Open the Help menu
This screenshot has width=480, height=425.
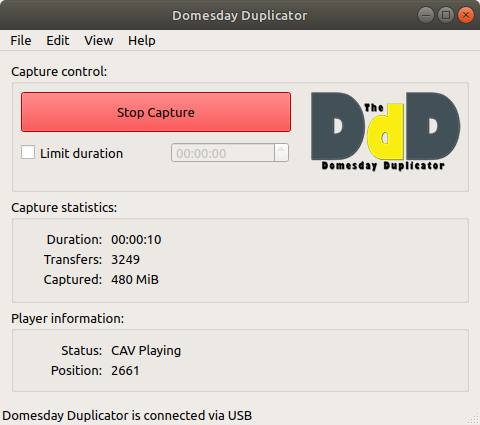[x=142, y=41]
